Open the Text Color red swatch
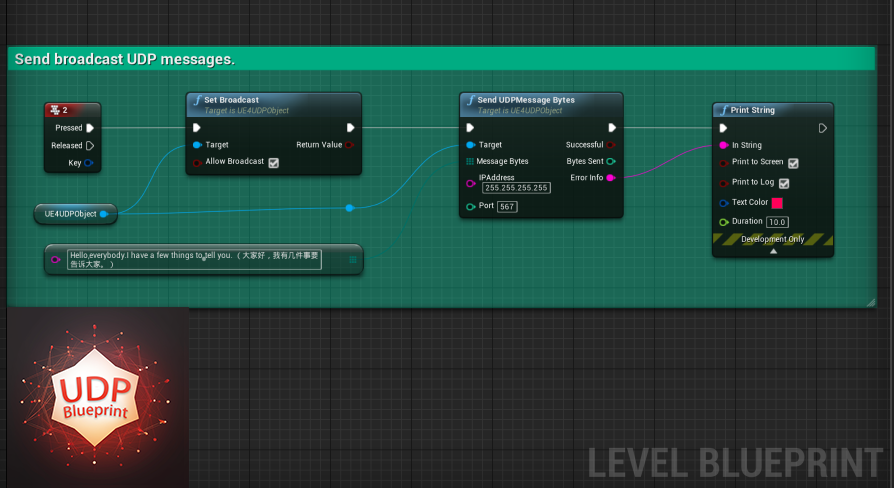Image resolution: width=894 pixels, height=488 pixels. pos(777,202)
